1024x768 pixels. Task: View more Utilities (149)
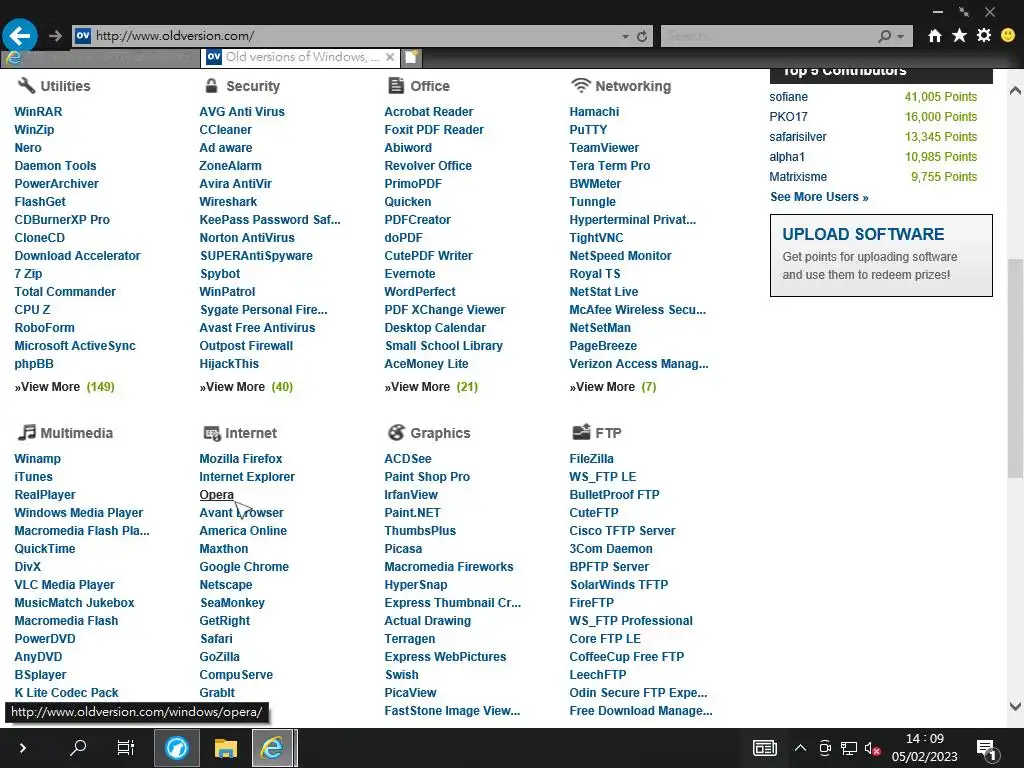click(65, 387)
